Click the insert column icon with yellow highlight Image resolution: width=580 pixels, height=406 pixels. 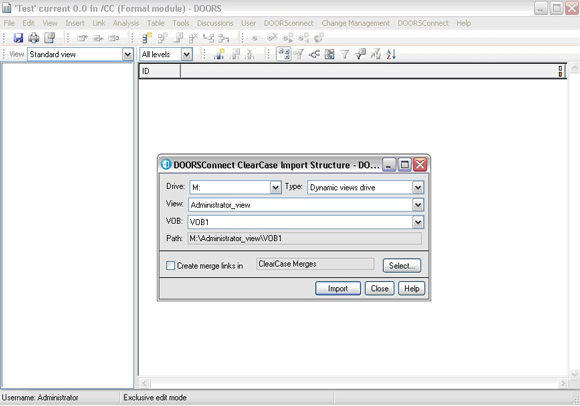219,54
